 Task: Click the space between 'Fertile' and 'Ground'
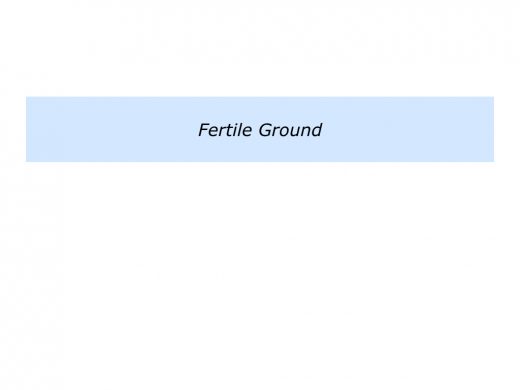tap(255, 130)
